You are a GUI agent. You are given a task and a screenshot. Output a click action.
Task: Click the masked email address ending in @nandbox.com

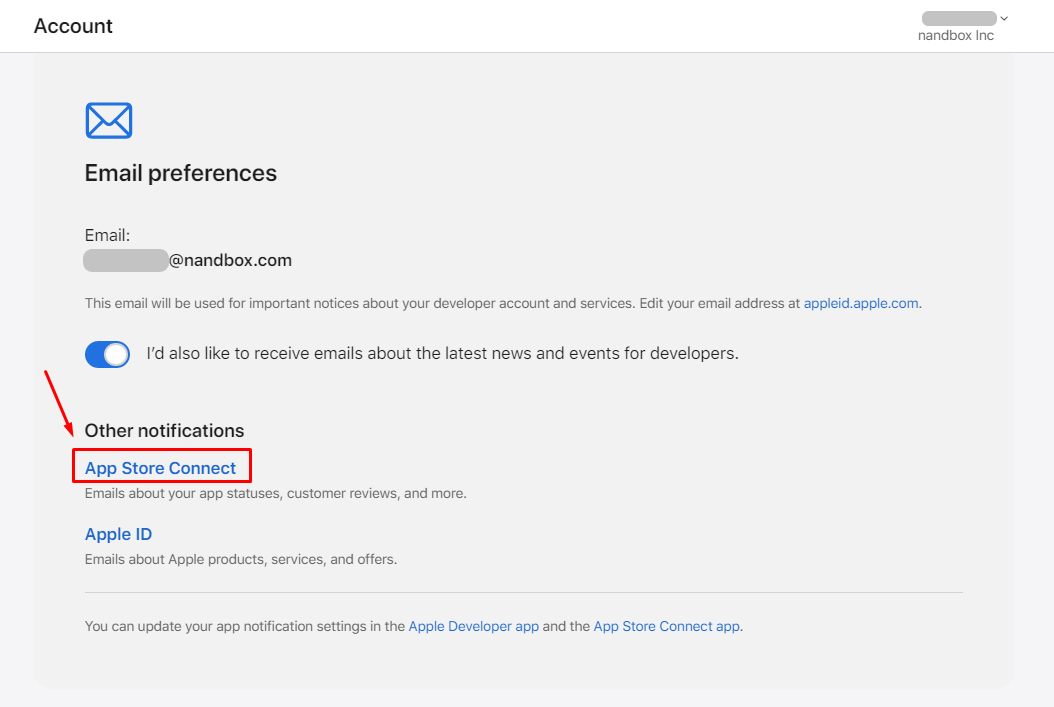(x=186, y=260)
